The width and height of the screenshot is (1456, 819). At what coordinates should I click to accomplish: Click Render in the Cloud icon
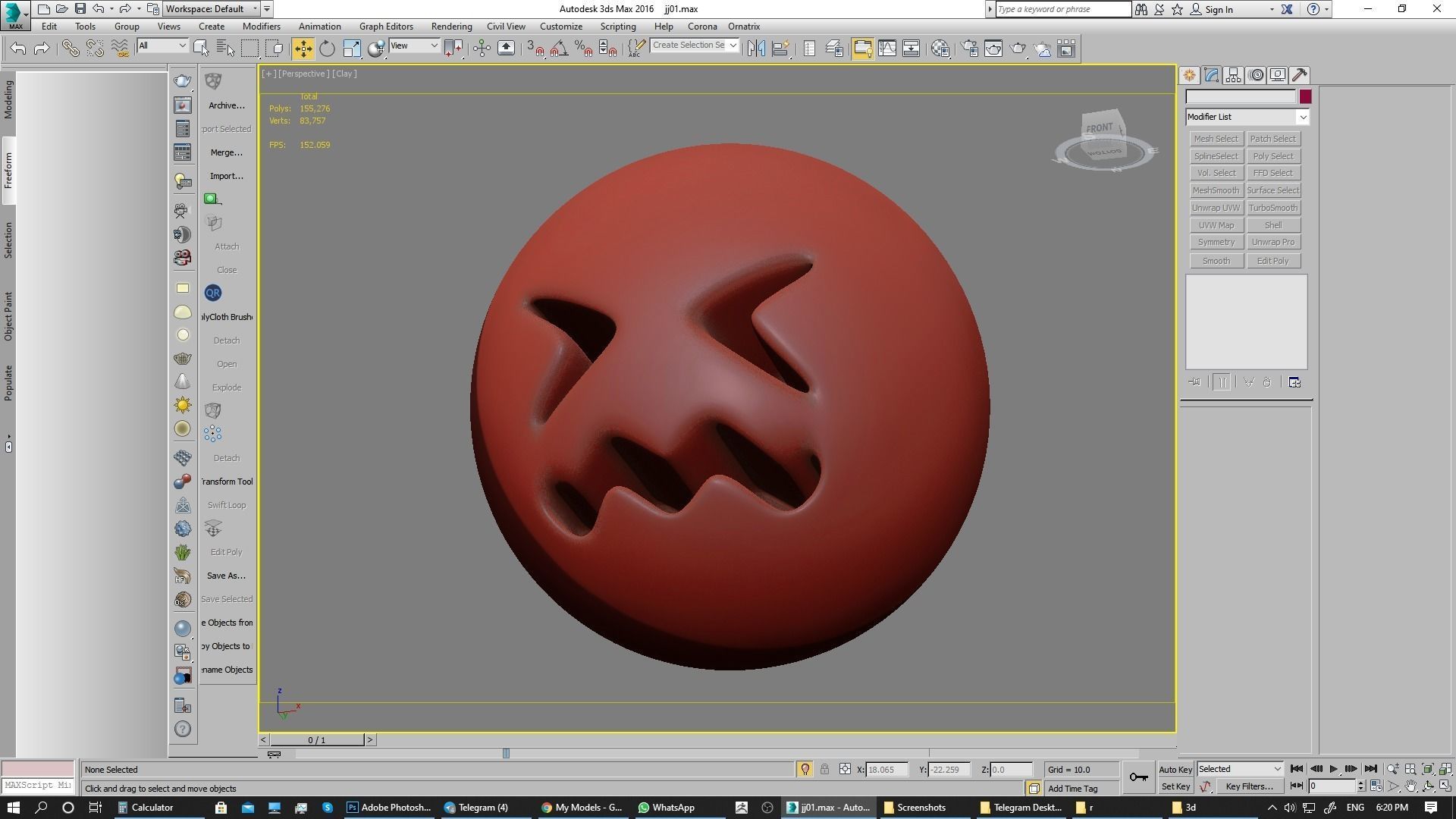[1043, 49]
